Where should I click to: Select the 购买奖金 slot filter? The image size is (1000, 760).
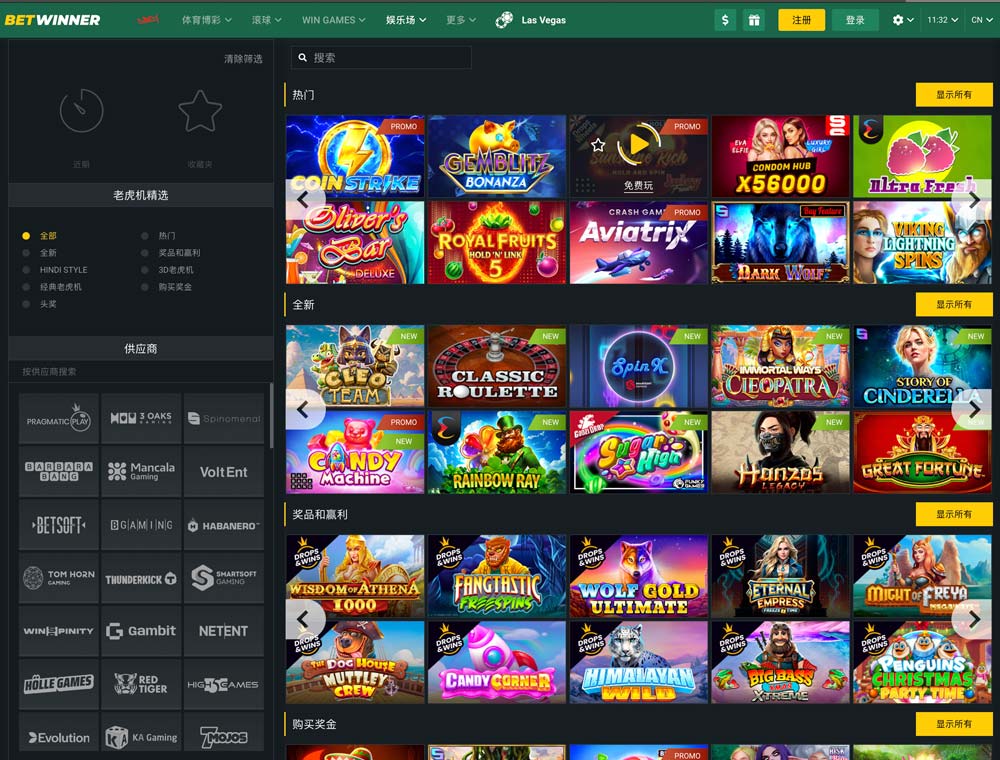pyautogui.click(x=167, y=287)
